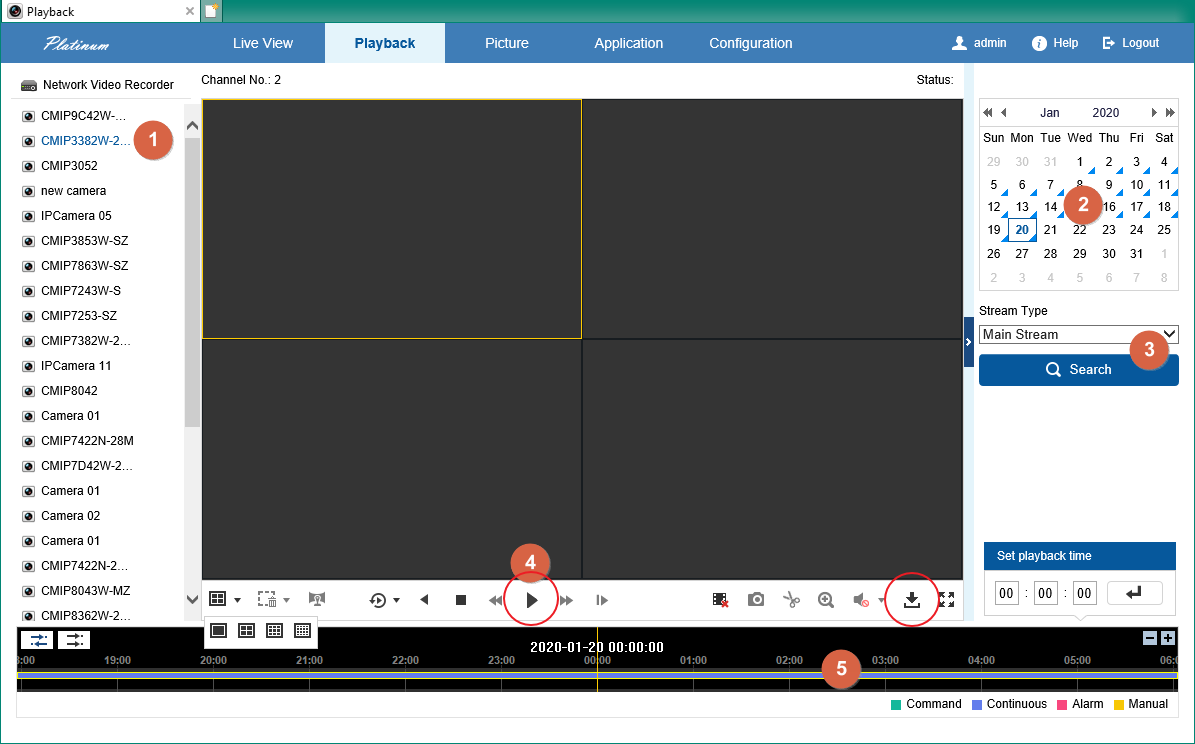Image resolution: width=1195 pixels, height=744 pixels.
Task: Capture a snapshot with the camera icon
Action: pyautogui.click(x=756, y=600)
